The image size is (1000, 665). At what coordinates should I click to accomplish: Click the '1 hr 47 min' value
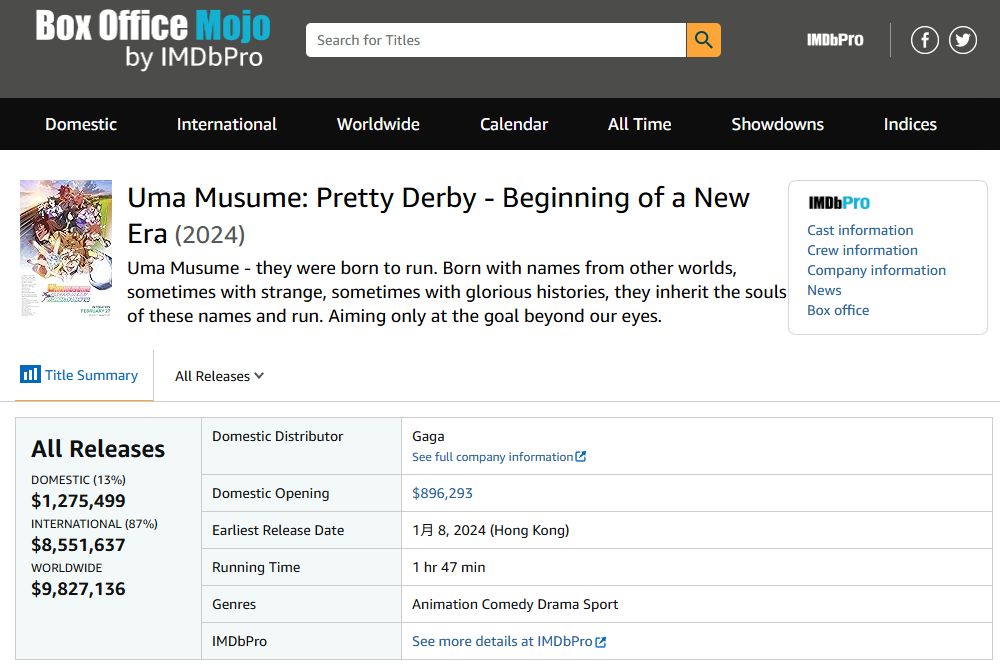[448, 567]
